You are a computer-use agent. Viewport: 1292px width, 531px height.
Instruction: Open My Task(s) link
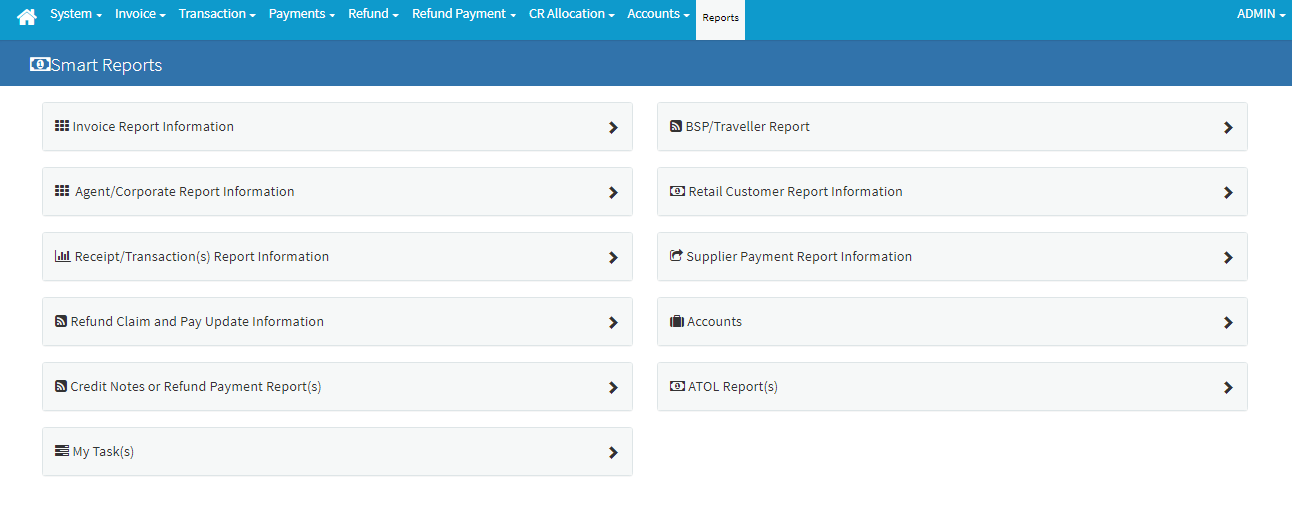tap(103, 452)
